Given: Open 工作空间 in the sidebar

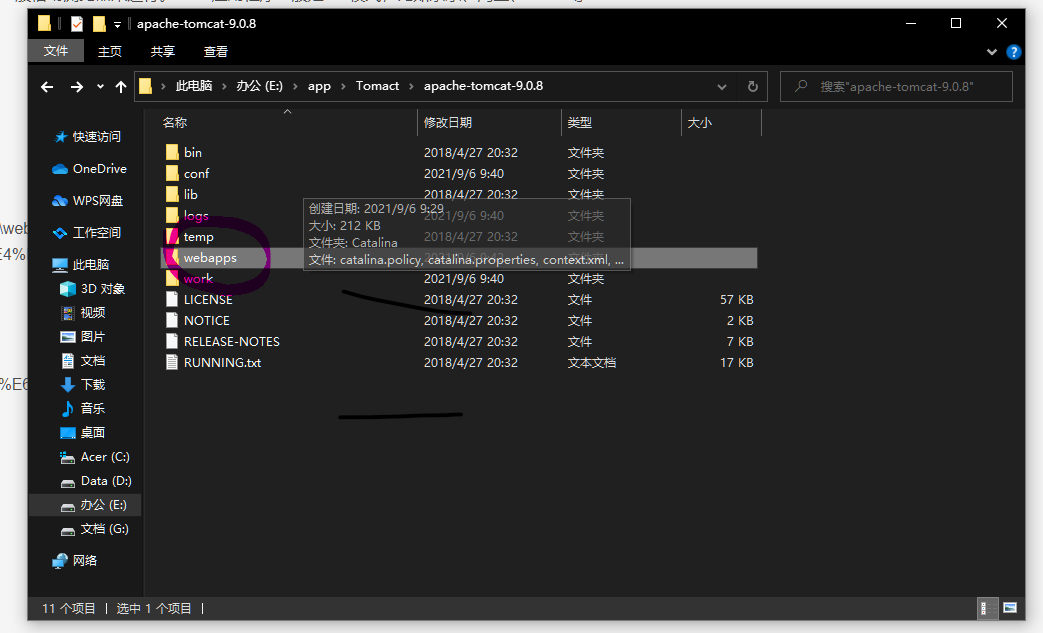Looking at the screenshot, I should (96, 232).
